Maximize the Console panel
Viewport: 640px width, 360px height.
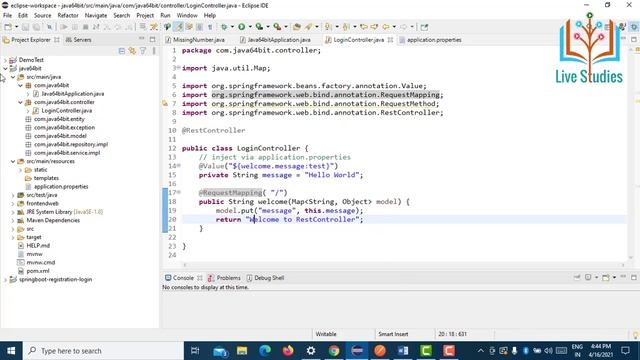coord(634,277)
